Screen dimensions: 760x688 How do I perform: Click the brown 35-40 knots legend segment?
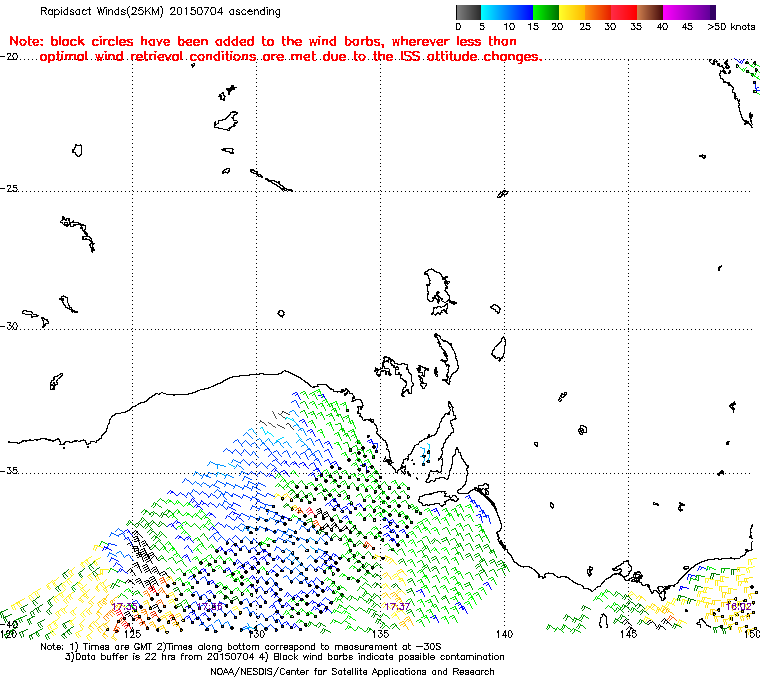(650, 12)
